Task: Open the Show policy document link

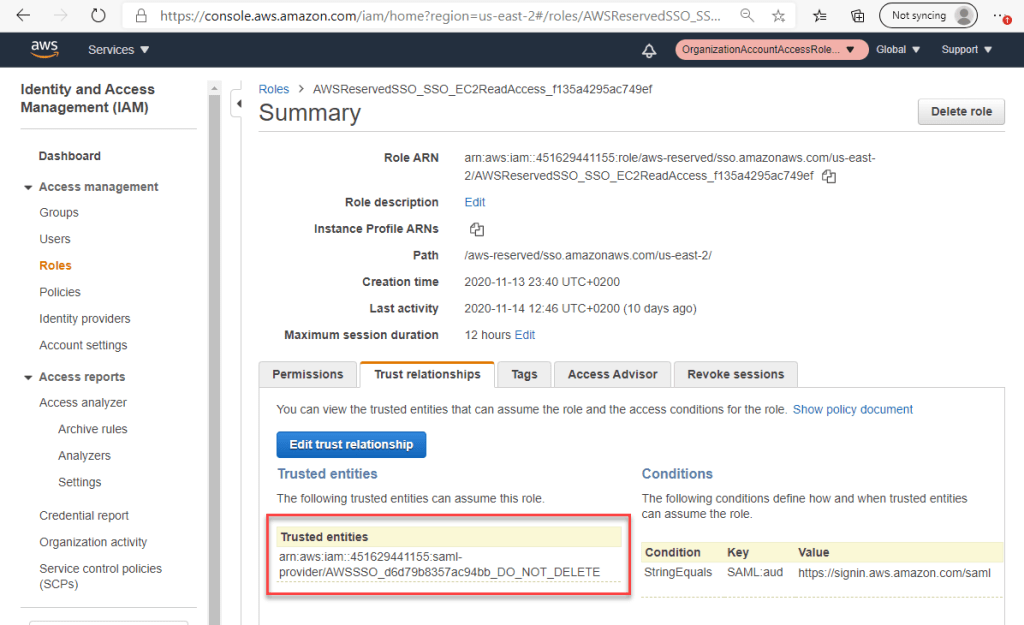Action: click(x=852, y=409)
